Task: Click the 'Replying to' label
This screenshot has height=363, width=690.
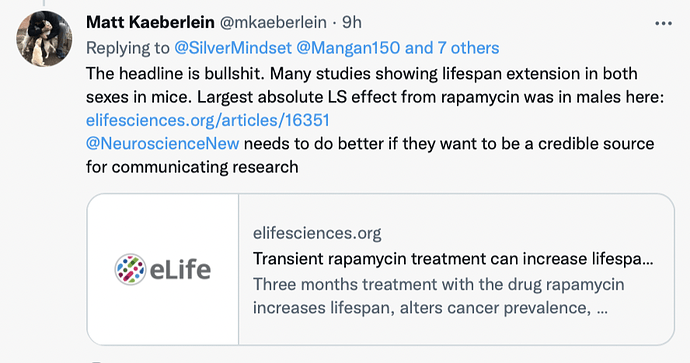Action: pos(128,48)
